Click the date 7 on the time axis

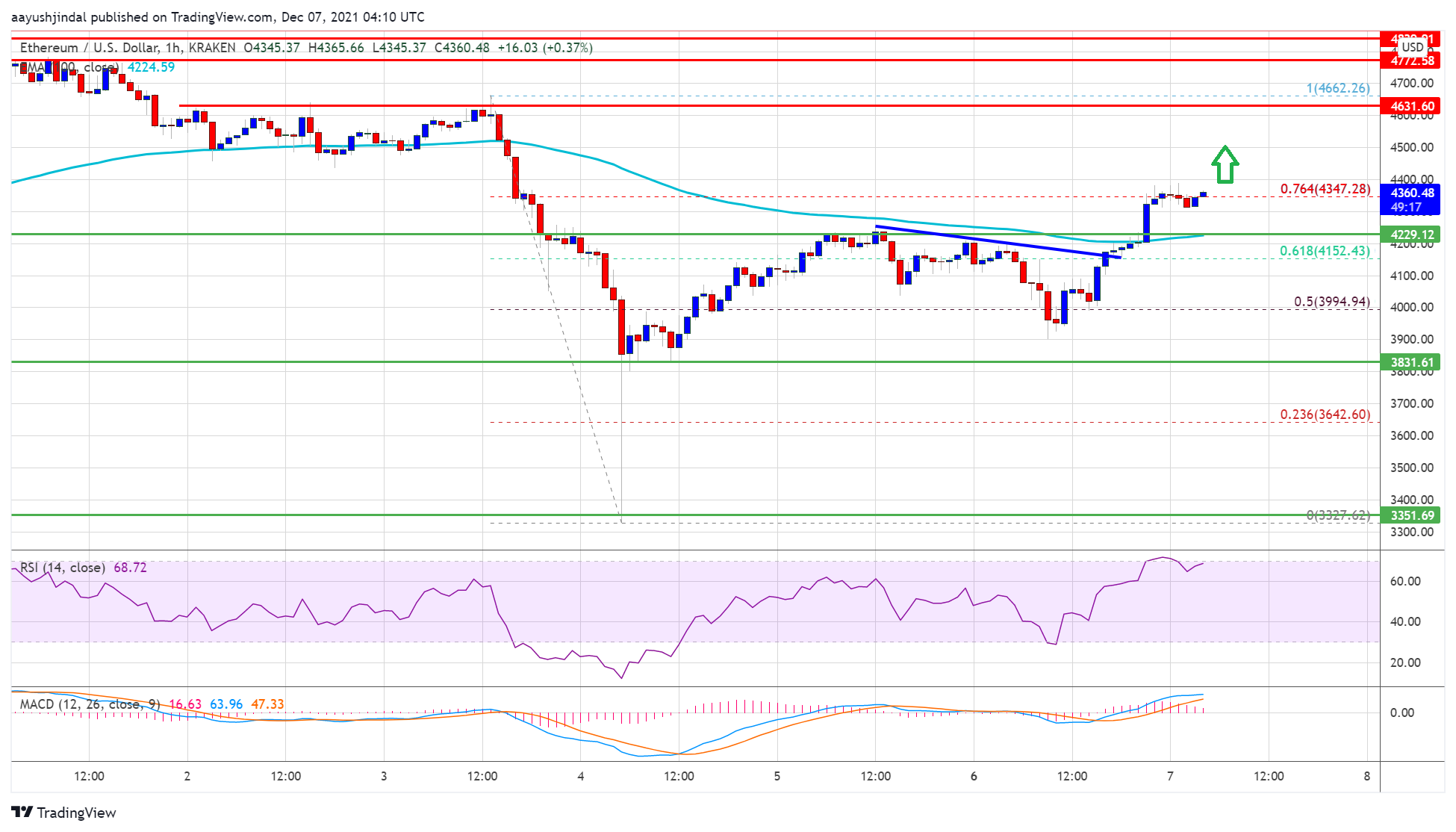[1170, 776]
